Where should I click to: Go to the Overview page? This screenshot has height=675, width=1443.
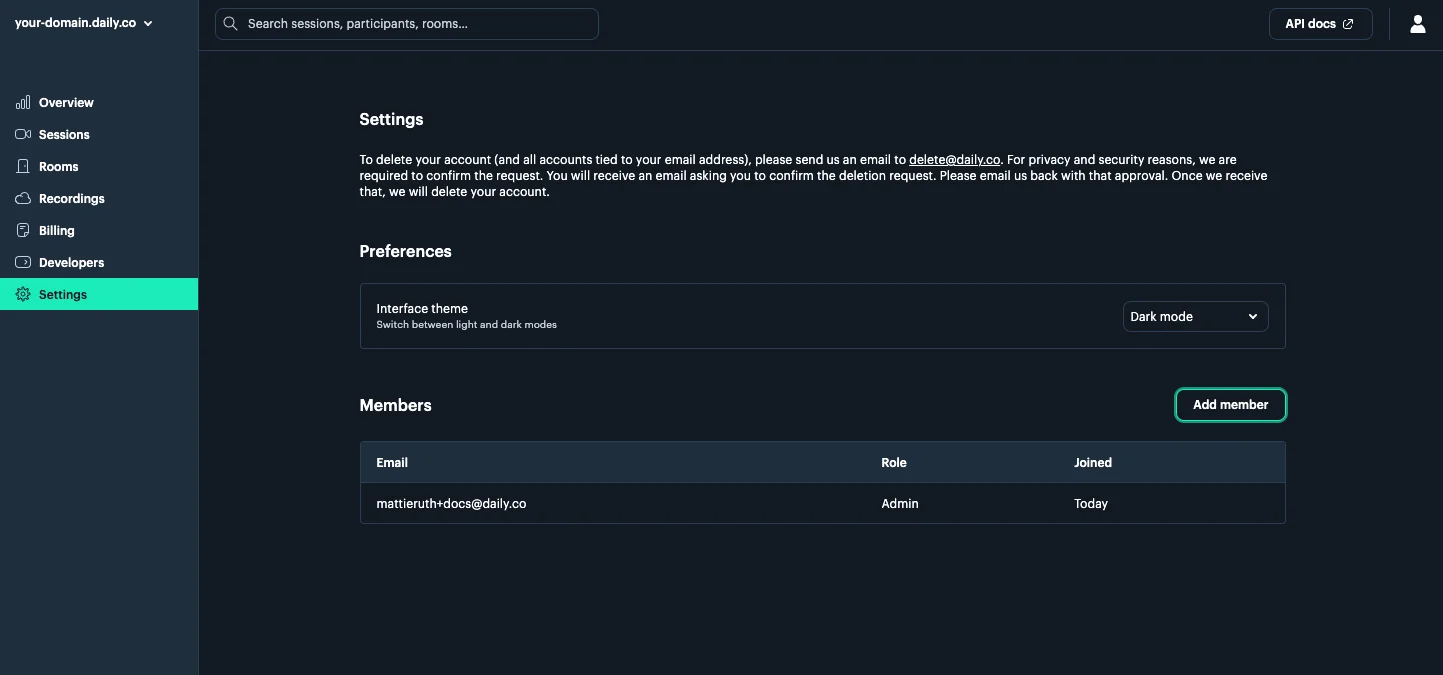click(x=99, y=103)
